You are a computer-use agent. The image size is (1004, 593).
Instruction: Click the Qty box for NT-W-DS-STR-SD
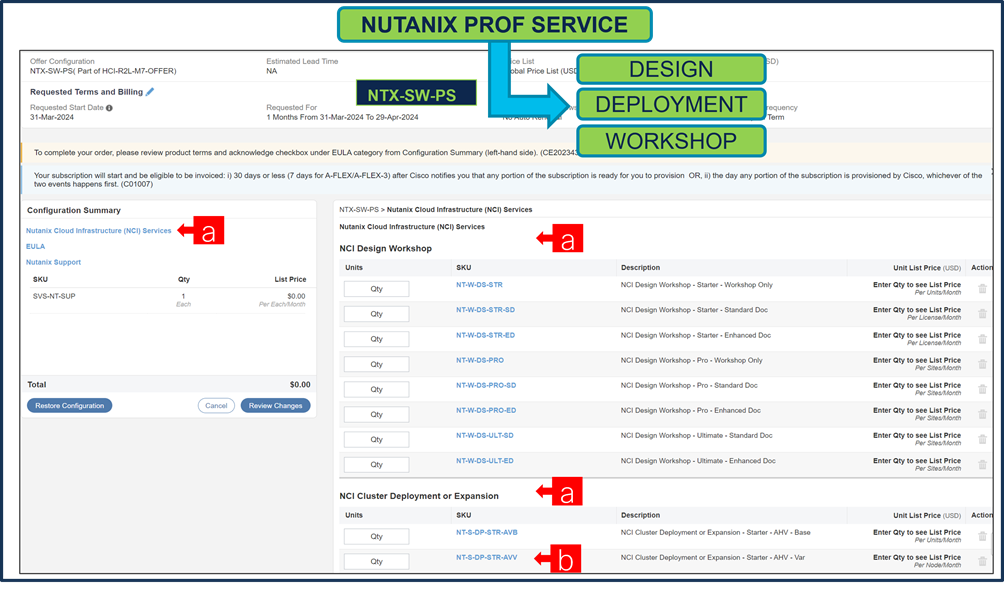pyautogui.click(x=376, y=314)
